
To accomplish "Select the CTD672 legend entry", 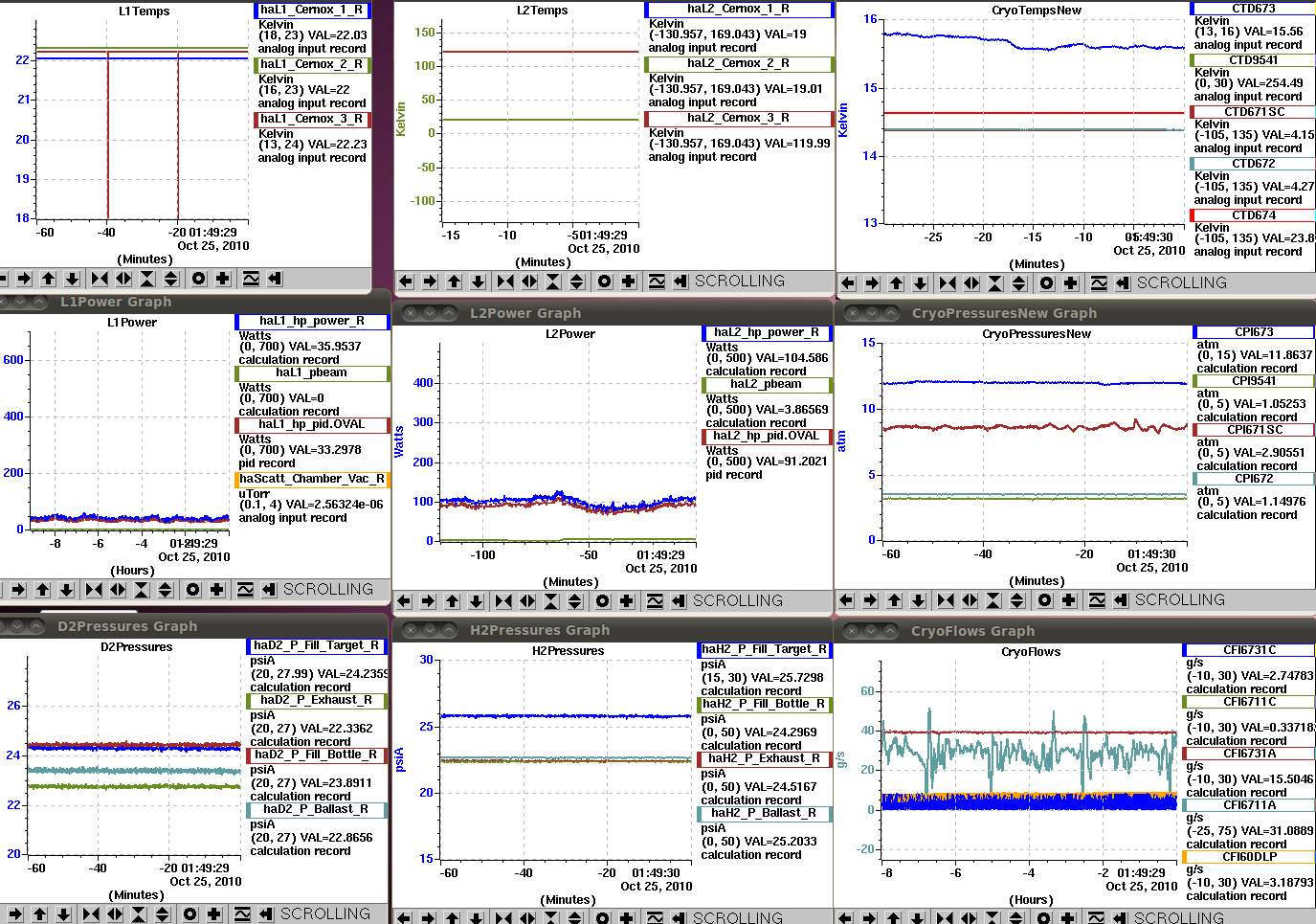I will coord(1253,164).
